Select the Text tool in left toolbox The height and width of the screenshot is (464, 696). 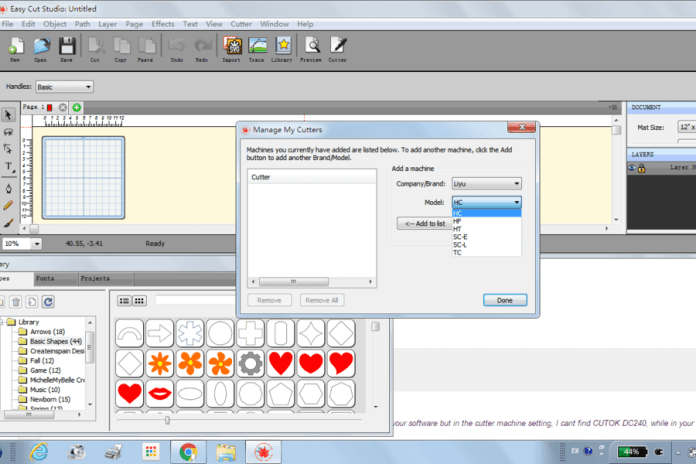8,167
